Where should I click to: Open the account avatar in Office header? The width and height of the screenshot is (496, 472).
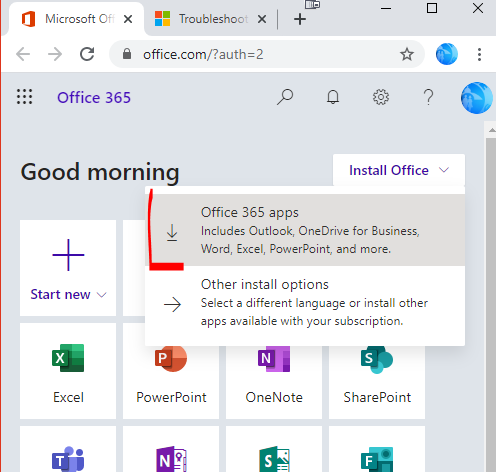(477, 98)
